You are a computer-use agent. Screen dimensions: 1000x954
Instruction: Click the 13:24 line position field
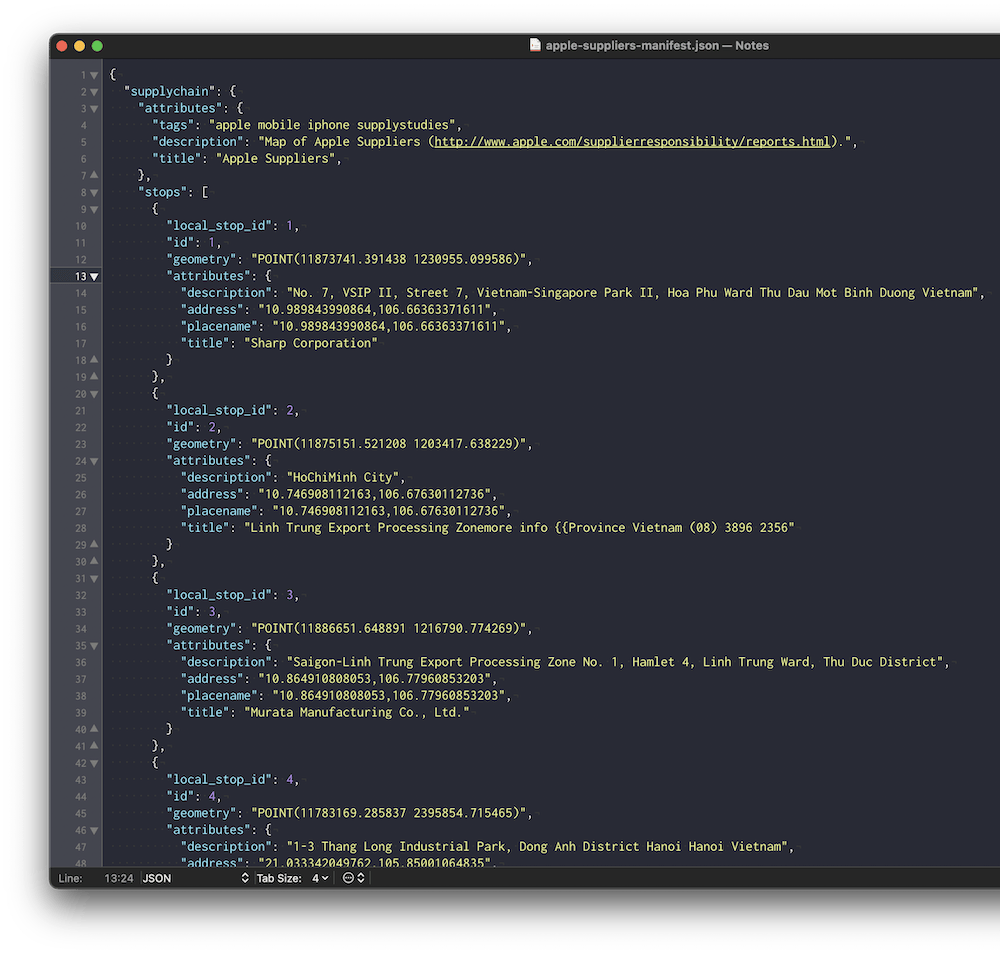pos(119,878)
